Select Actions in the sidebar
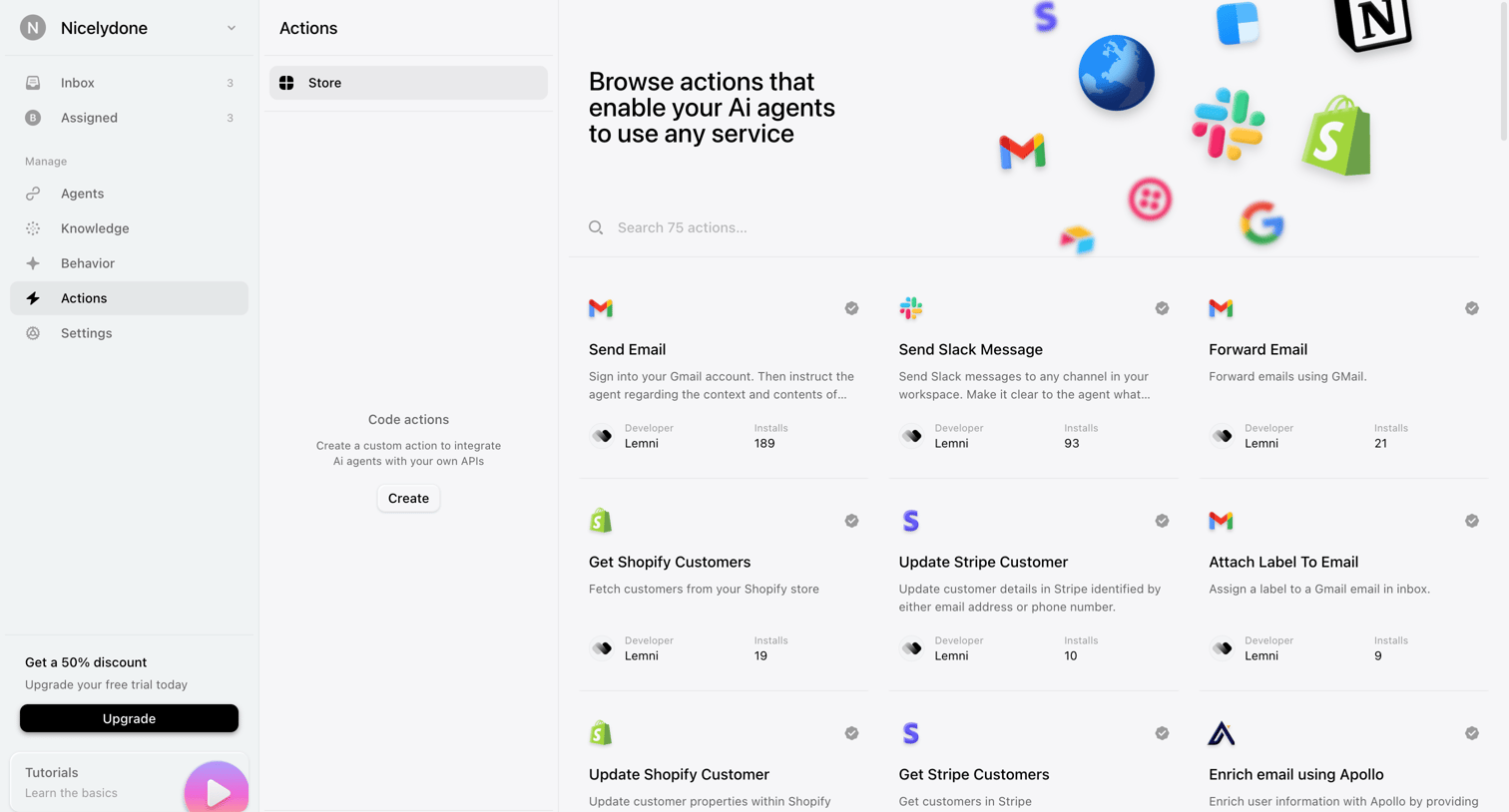Screen dimensions: 1509x812 [x=129, y=298]
